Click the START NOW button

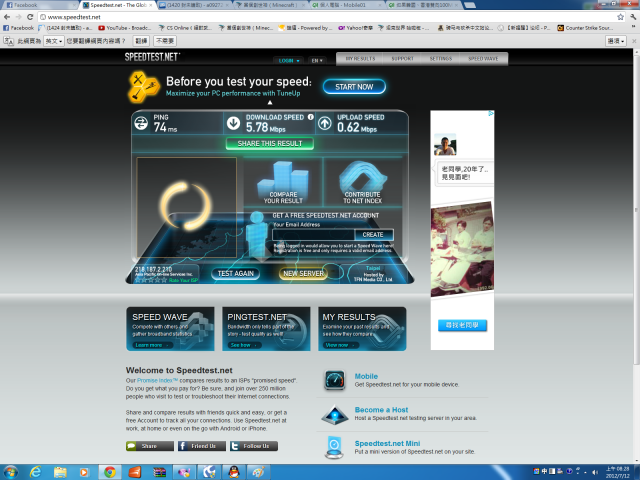click(354, 87)
